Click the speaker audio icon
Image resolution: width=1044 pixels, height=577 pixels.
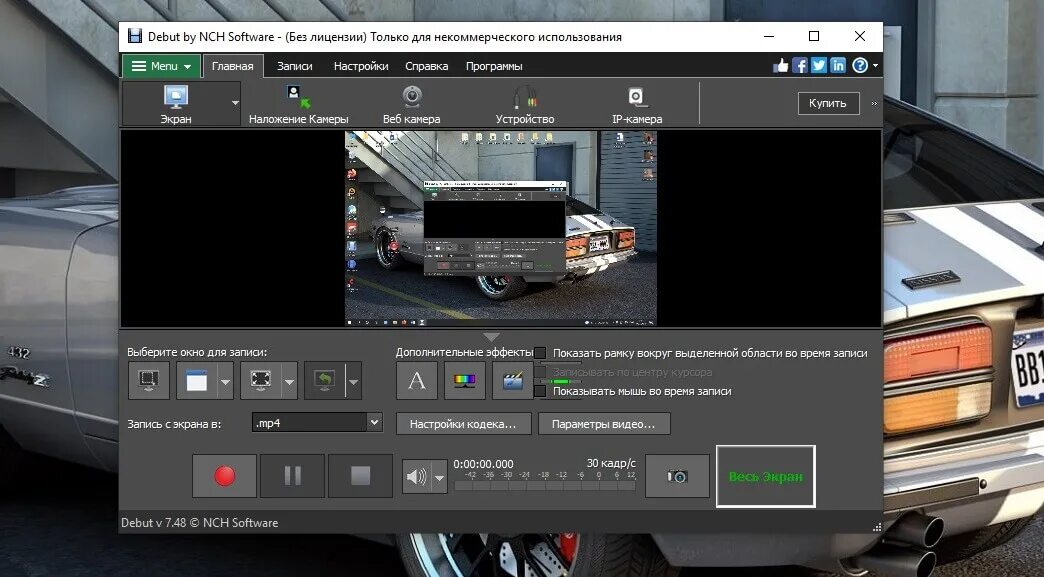pos(417,477)
